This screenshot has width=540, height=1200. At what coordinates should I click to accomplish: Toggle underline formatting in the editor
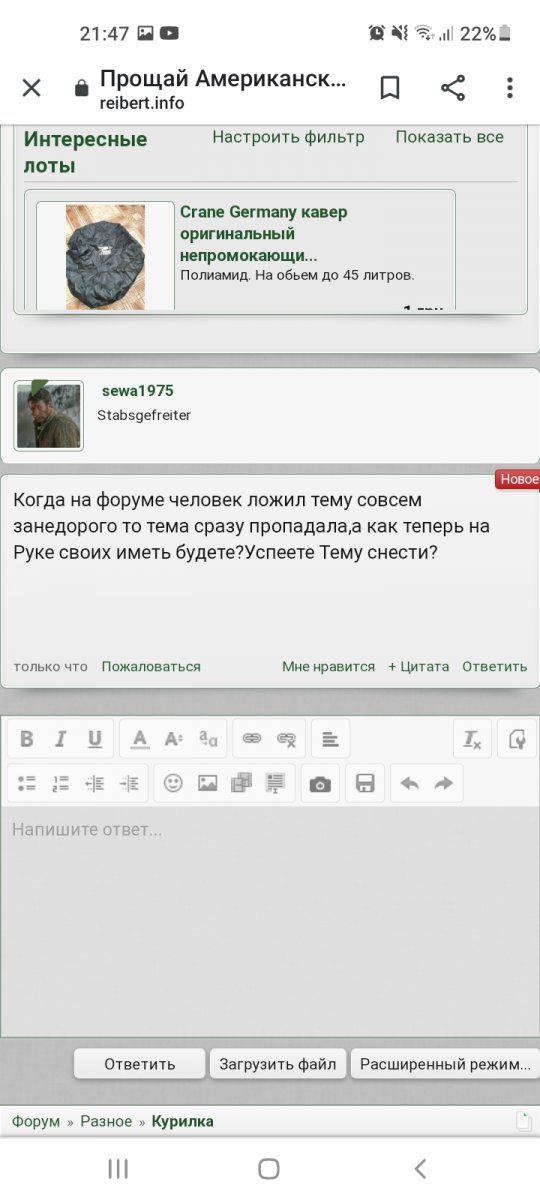tap(94, 739)
